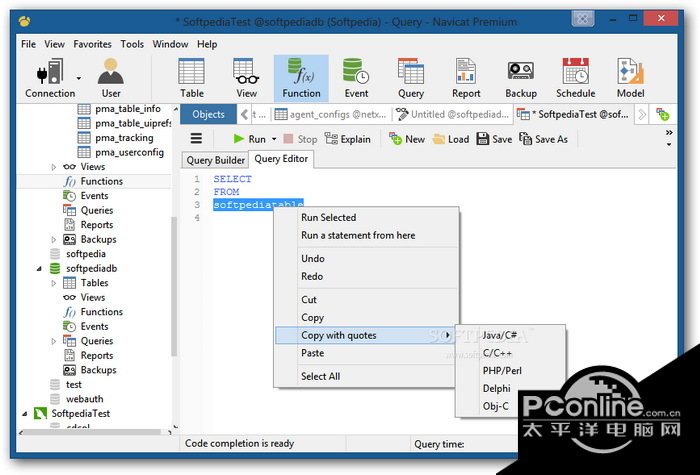This screenshot has width=700, height=475.
Task: Open the Connection toolbar icon
Action: point(50,78)
